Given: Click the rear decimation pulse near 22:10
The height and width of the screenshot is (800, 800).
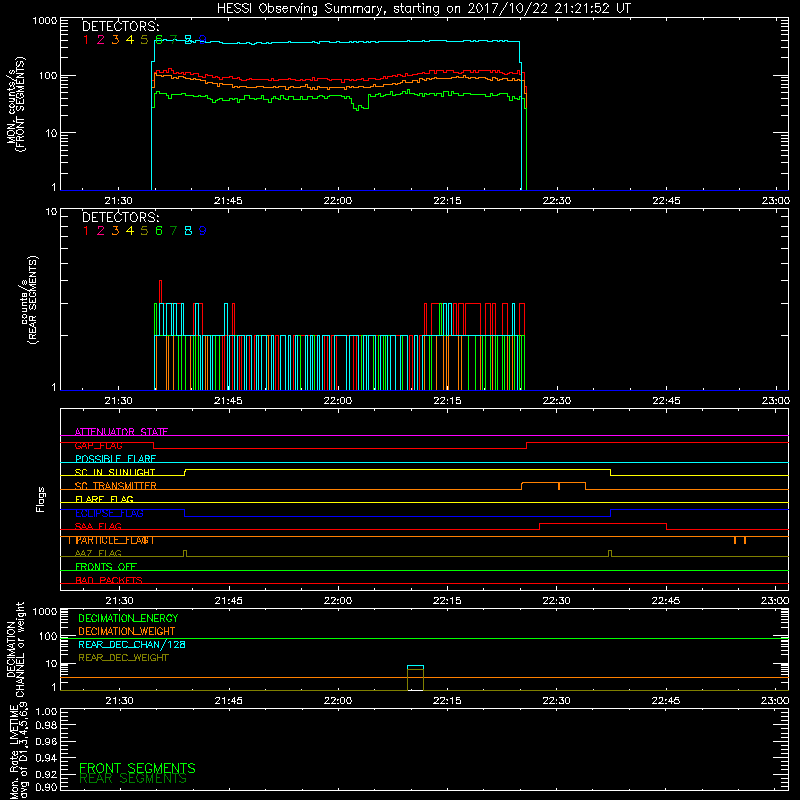Looking at the screenshot, I should coord(415,678).
